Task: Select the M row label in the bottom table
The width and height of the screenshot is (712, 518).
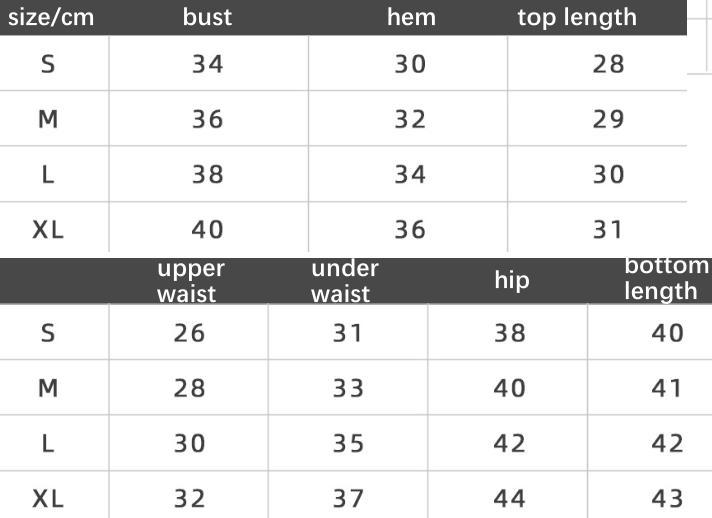Action: point(48,388)
